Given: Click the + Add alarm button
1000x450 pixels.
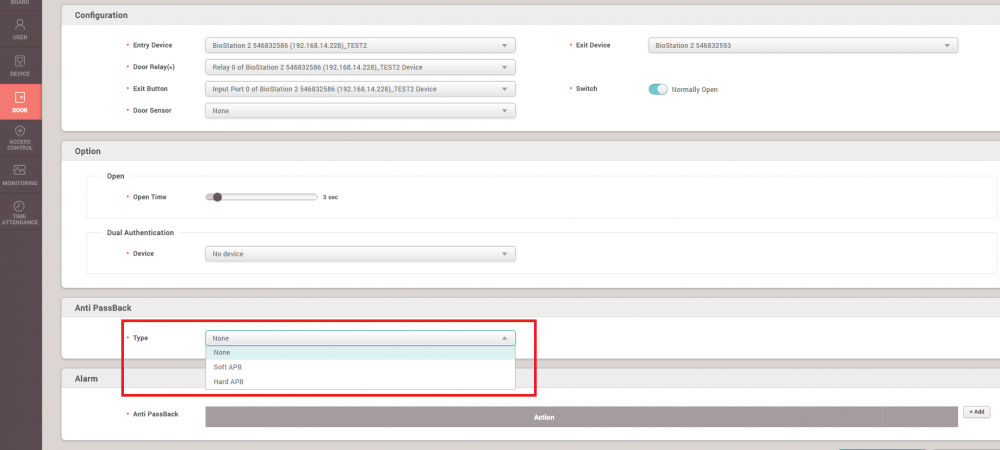Looking at the screenshot, I should coord(976,412).
